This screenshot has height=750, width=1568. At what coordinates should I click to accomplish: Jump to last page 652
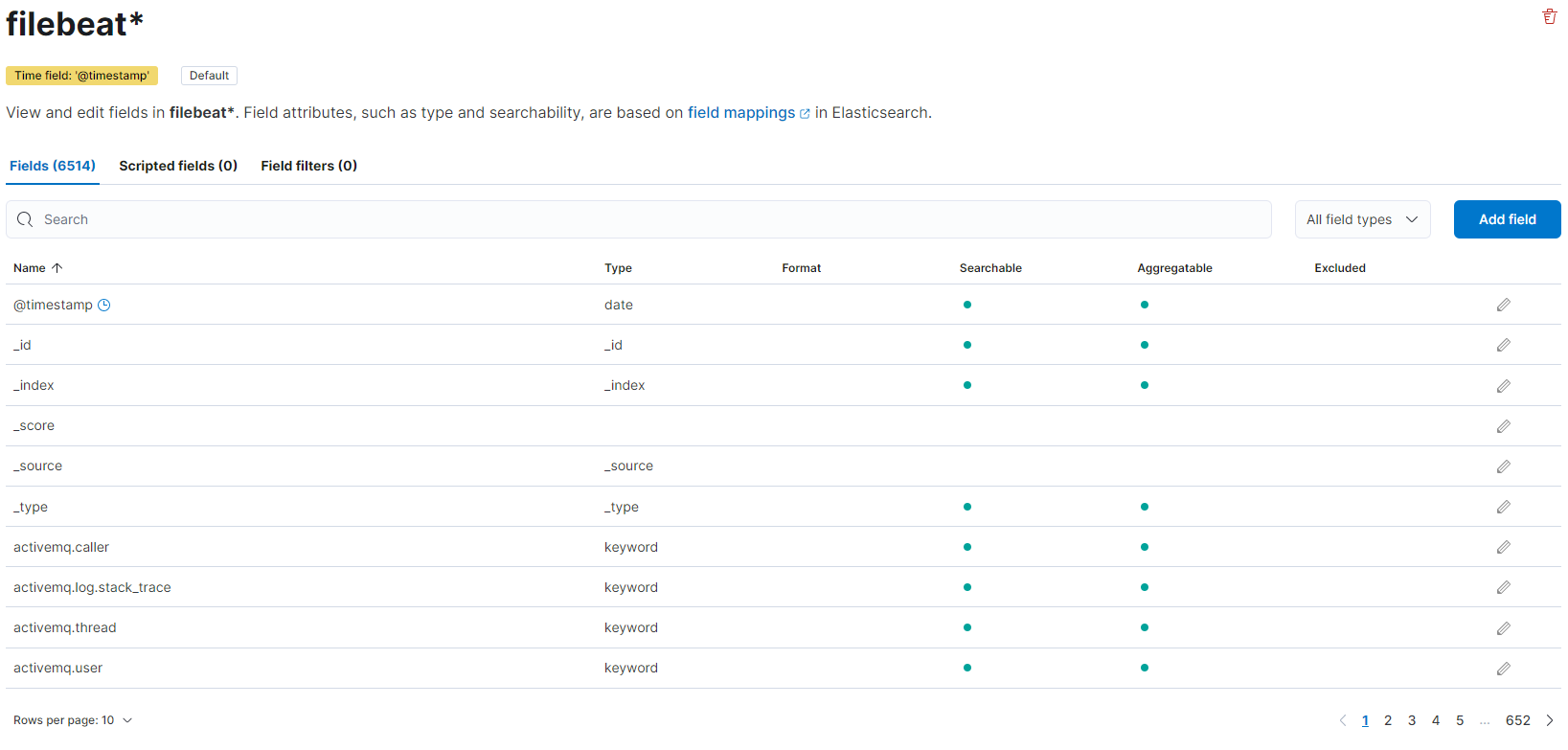pos(1518,720)
